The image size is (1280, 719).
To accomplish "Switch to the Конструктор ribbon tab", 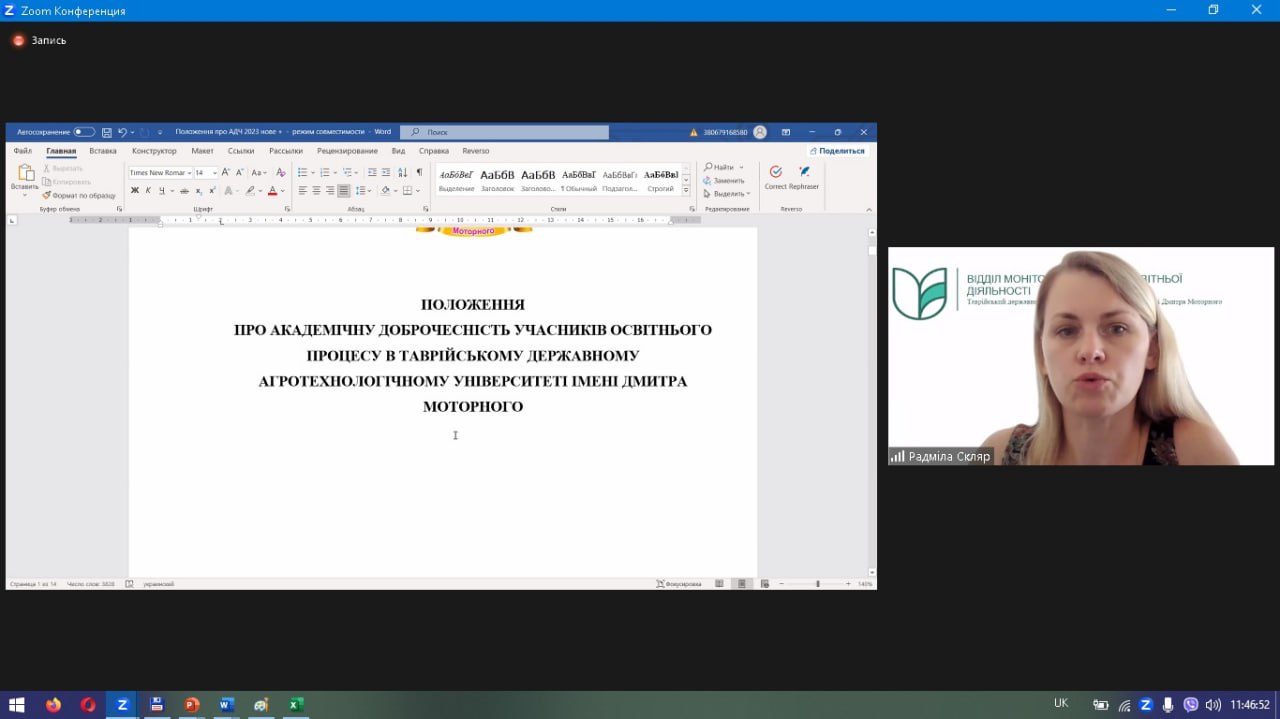I will 154,151.
